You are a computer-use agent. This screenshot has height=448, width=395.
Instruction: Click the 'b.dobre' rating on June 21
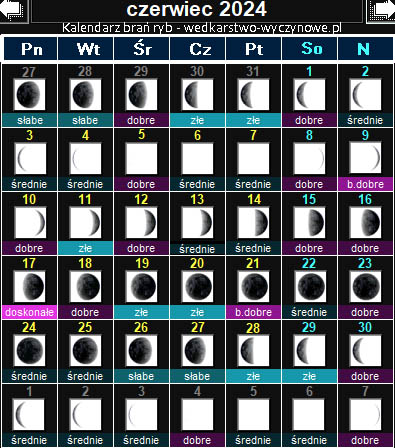(253, 312)
